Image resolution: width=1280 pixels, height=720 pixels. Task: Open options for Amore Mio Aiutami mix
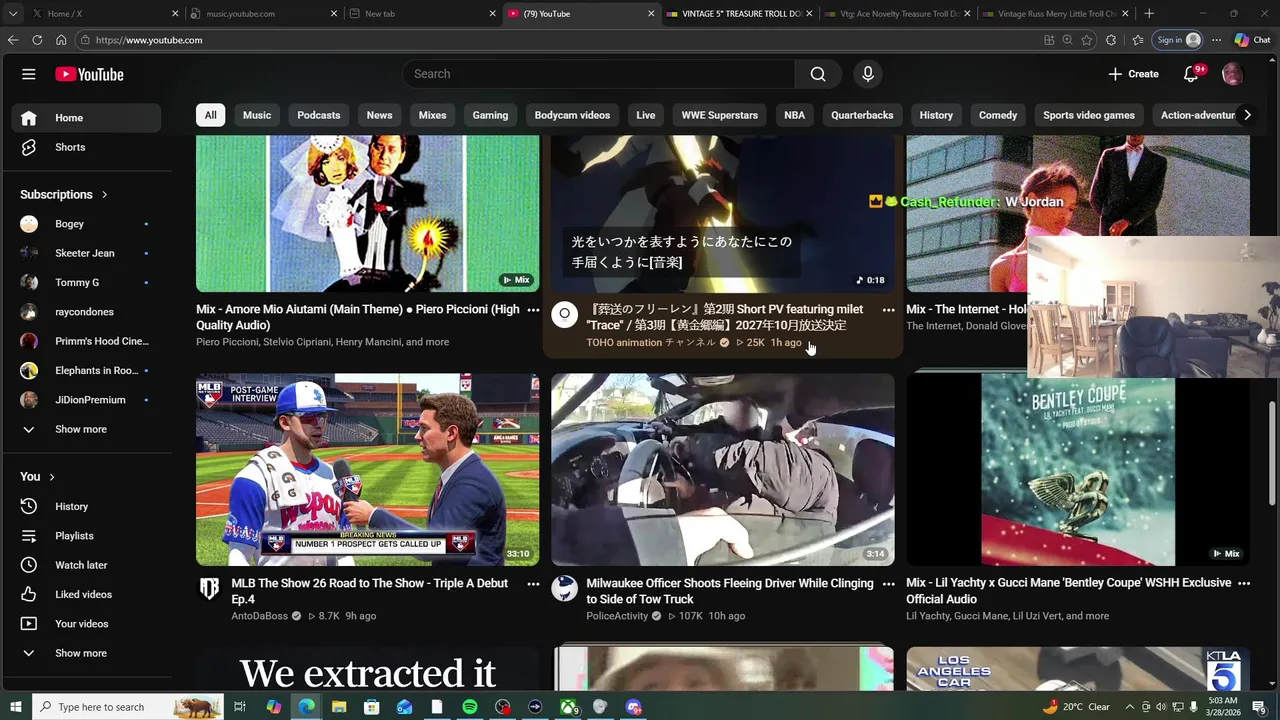533,310
